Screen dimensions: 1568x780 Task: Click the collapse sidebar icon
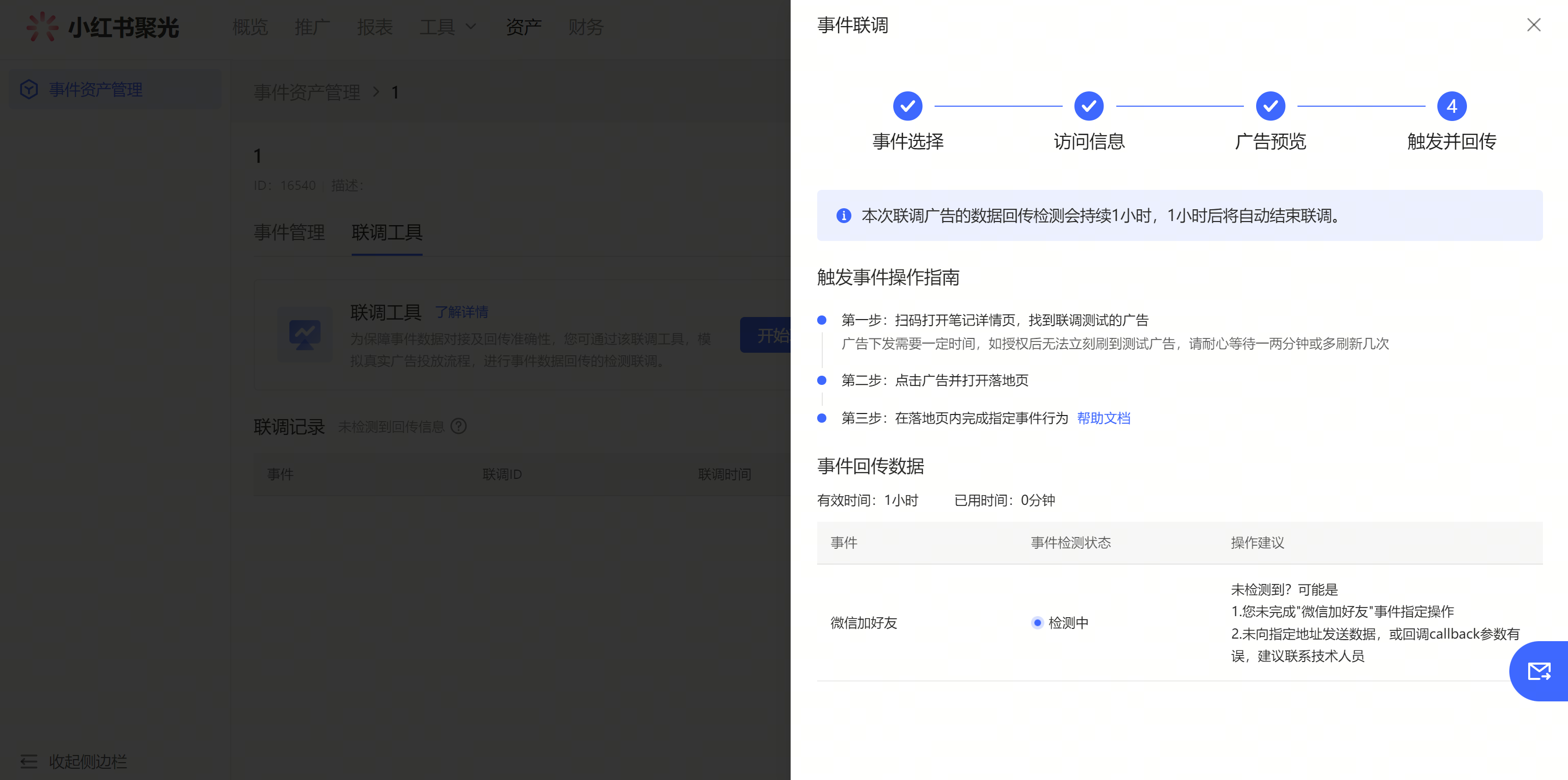click(x=29, y=761)
